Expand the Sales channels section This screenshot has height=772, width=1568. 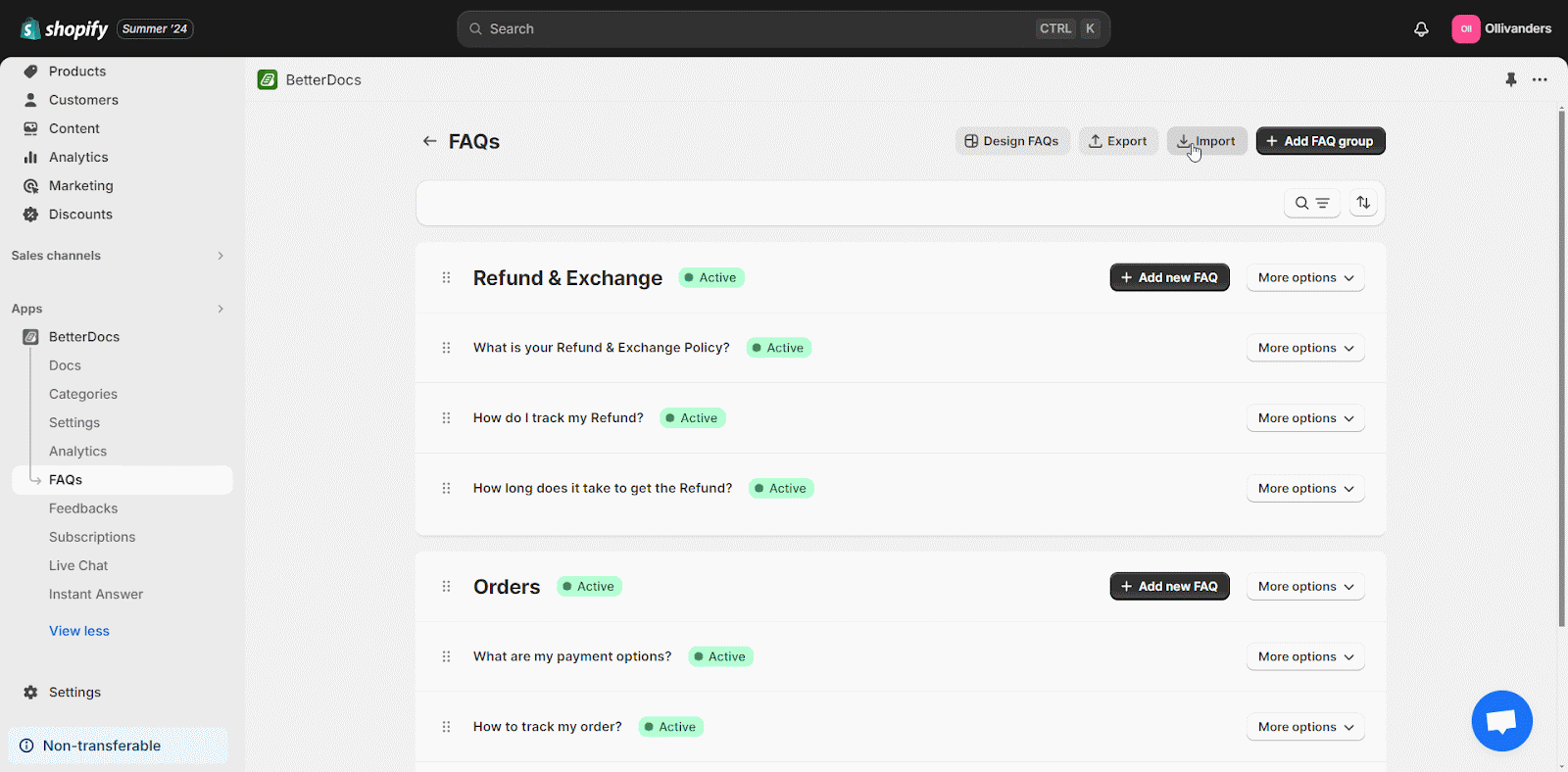[x=220, y=256]
